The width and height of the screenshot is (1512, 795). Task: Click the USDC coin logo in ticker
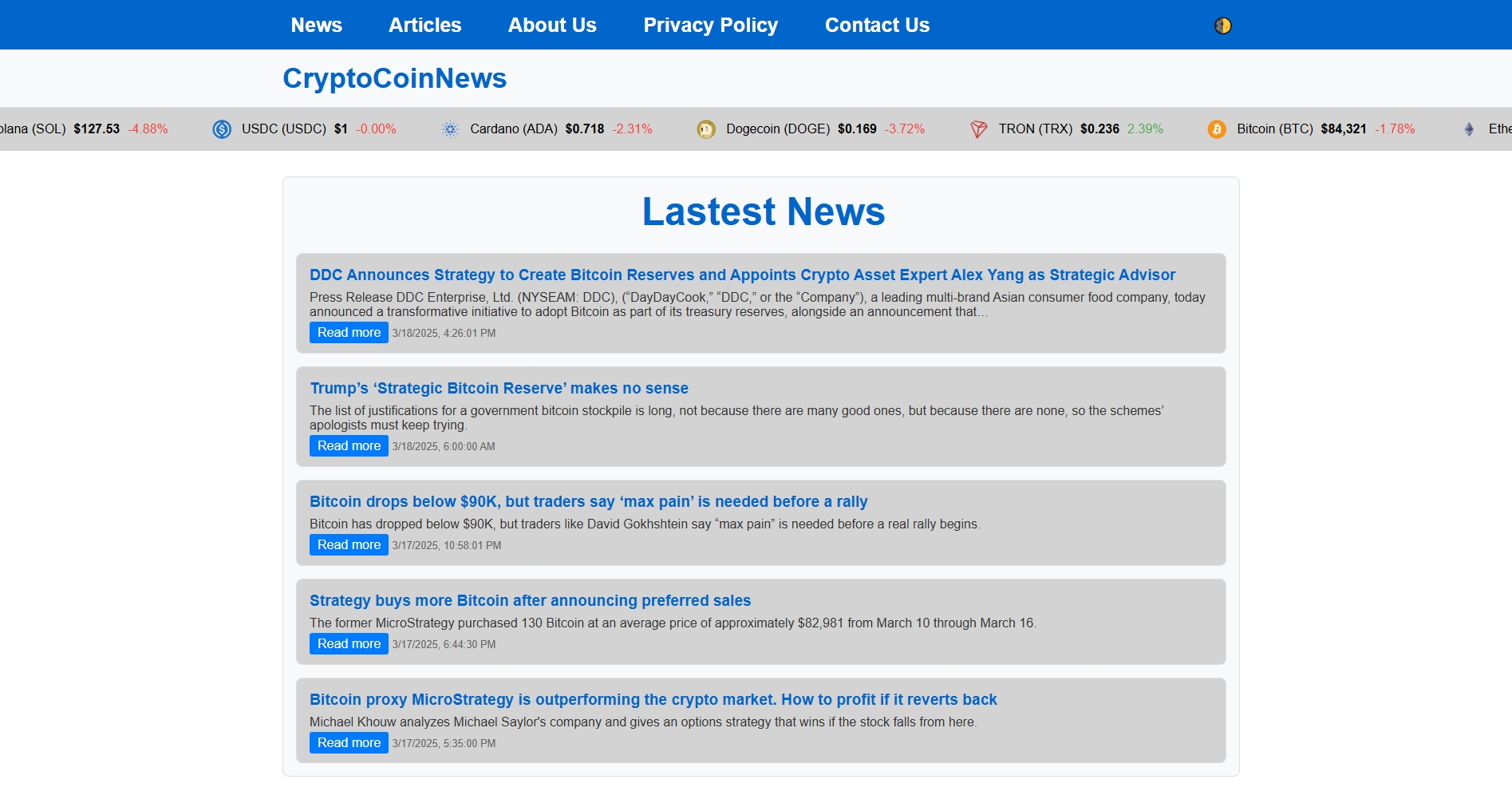[222, 129]
